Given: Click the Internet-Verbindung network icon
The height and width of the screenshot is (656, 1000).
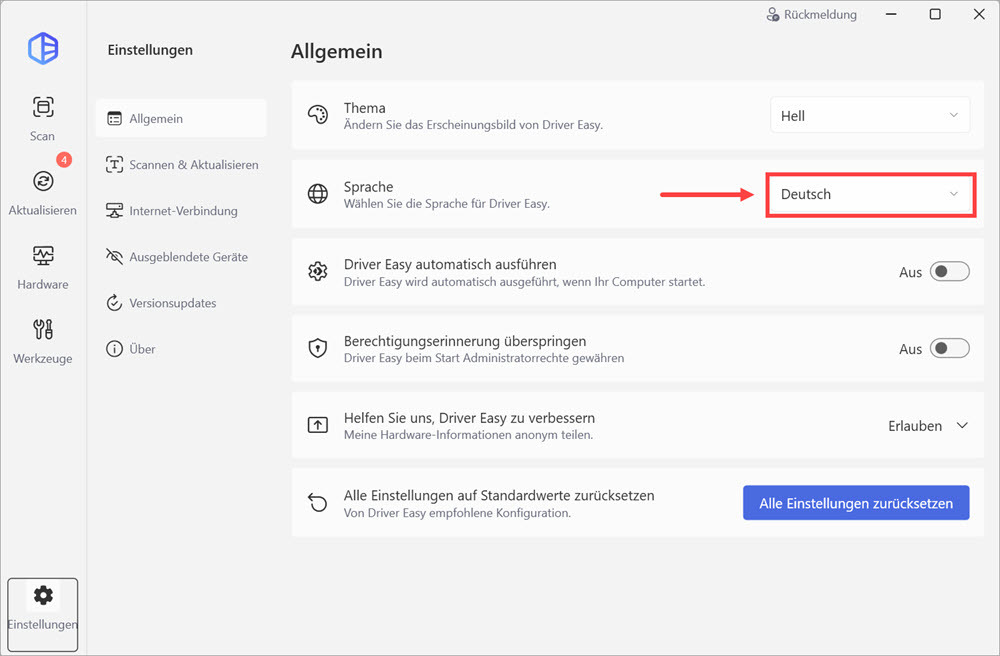Looking at the screenshot, I should (114, 210).
